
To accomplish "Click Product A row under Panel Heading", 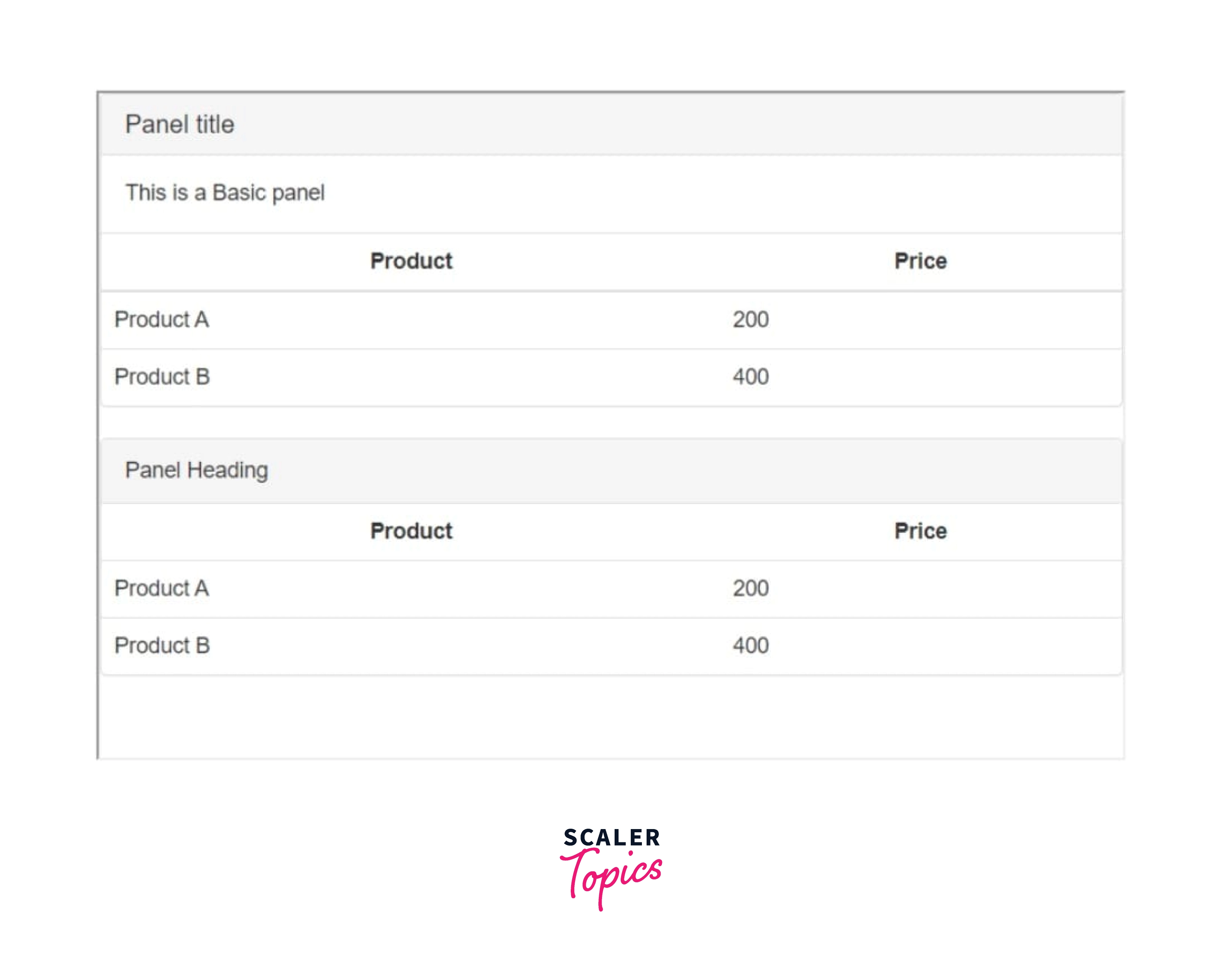I will click(161, 588).
